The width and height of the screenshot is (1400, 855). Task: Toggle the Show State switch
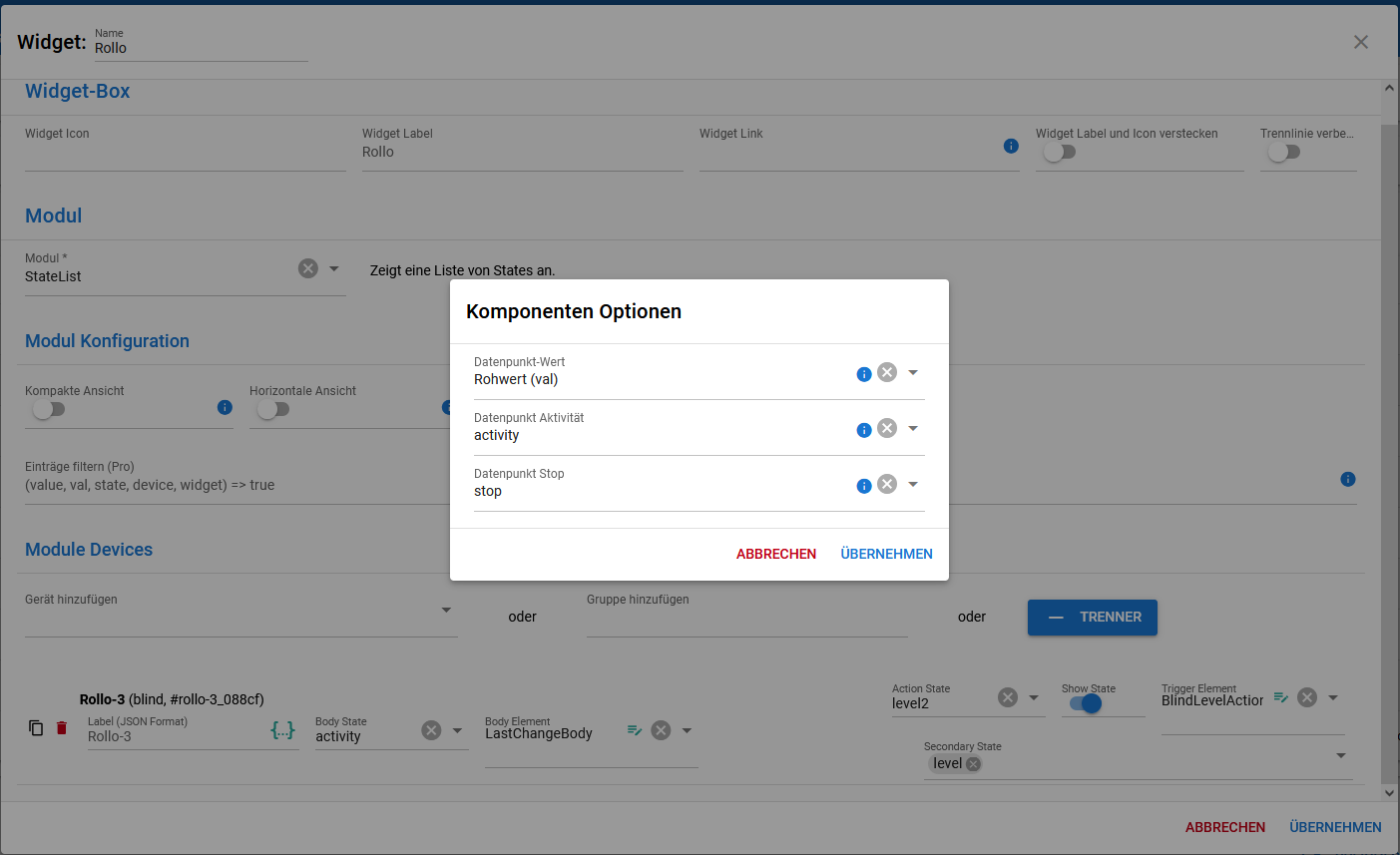(x=1086, y=703)
